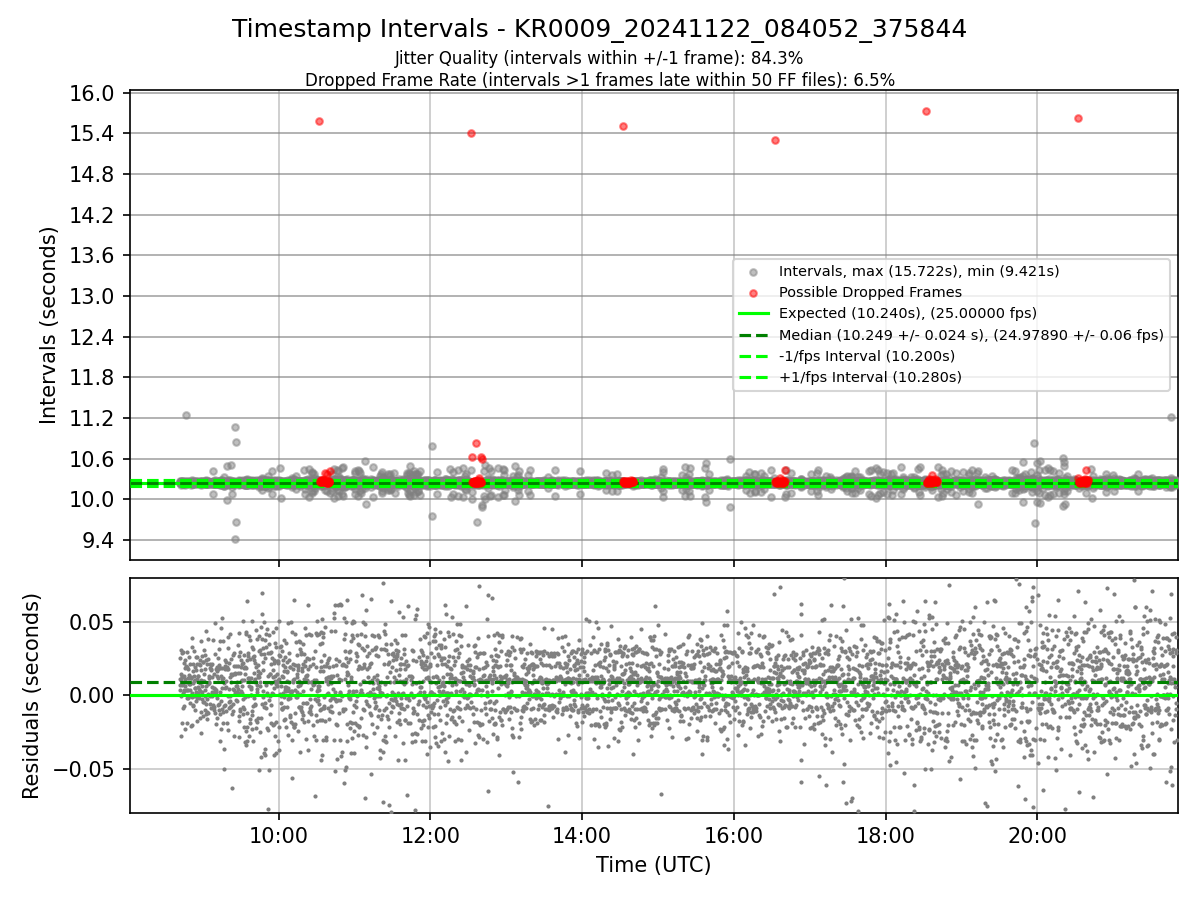Select the "Possible Dropped Frames" legend entry
This screenshot has height=900, width=1200.
(x=870, y=292)
